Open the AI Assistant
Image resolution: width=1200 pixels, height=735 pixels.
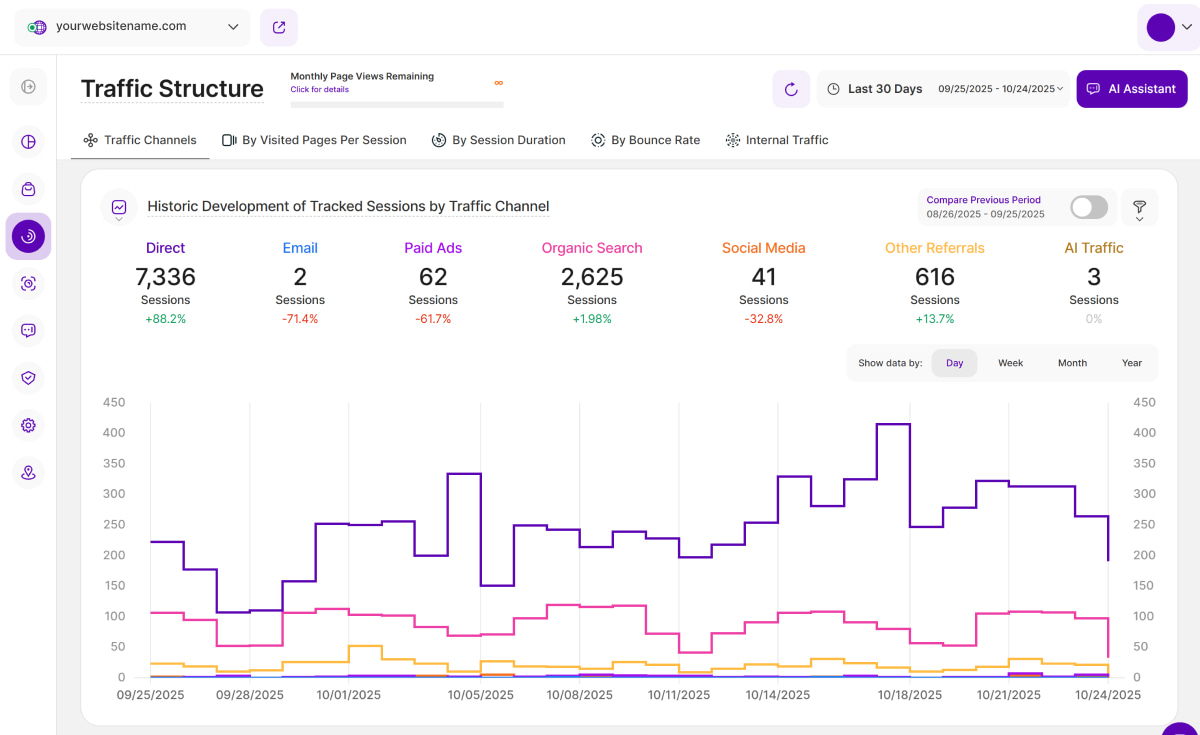tap(1131, 89)
